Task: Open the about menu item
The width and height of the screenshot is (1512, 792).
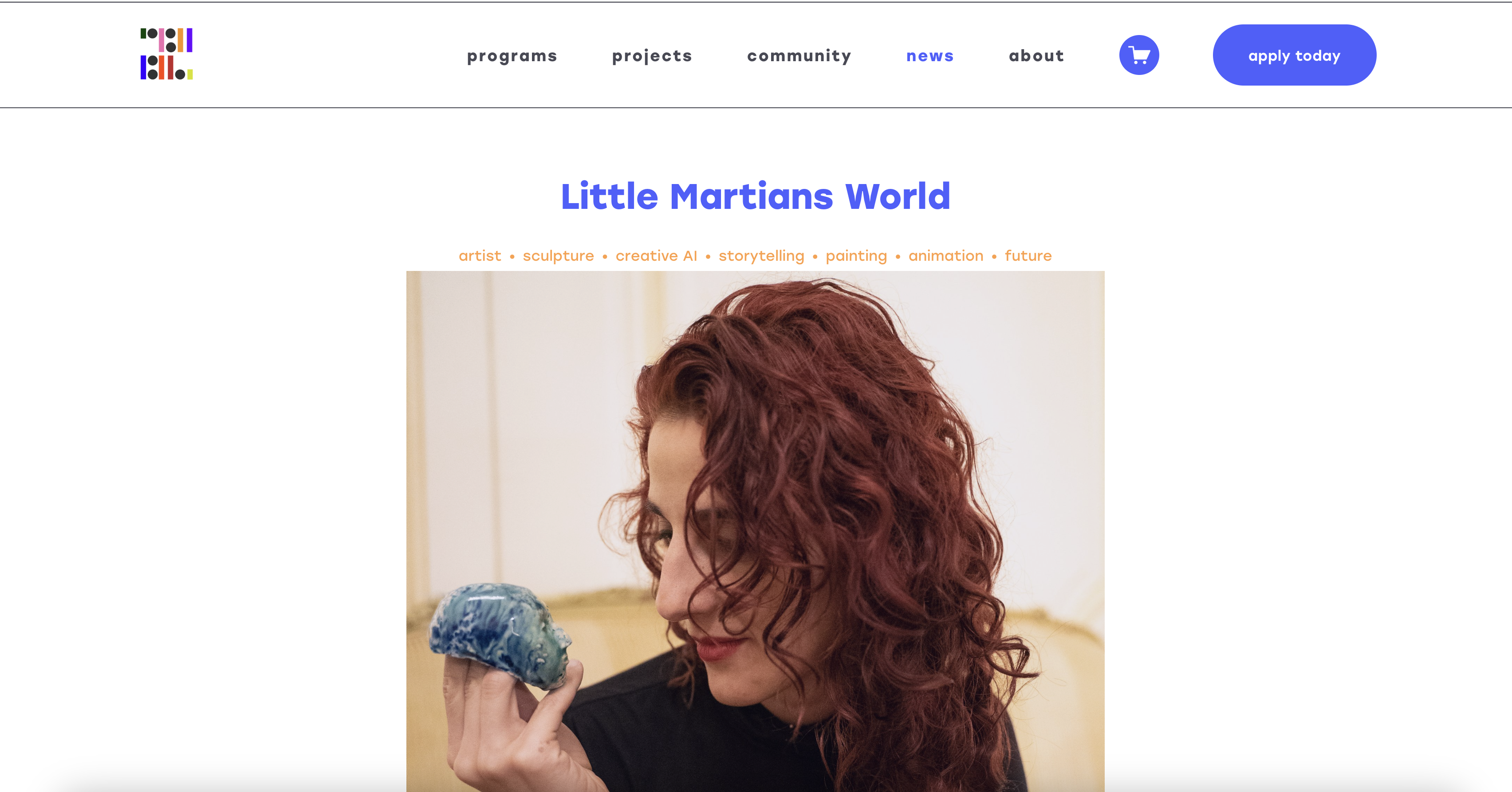Action: tap(1036, 56)
